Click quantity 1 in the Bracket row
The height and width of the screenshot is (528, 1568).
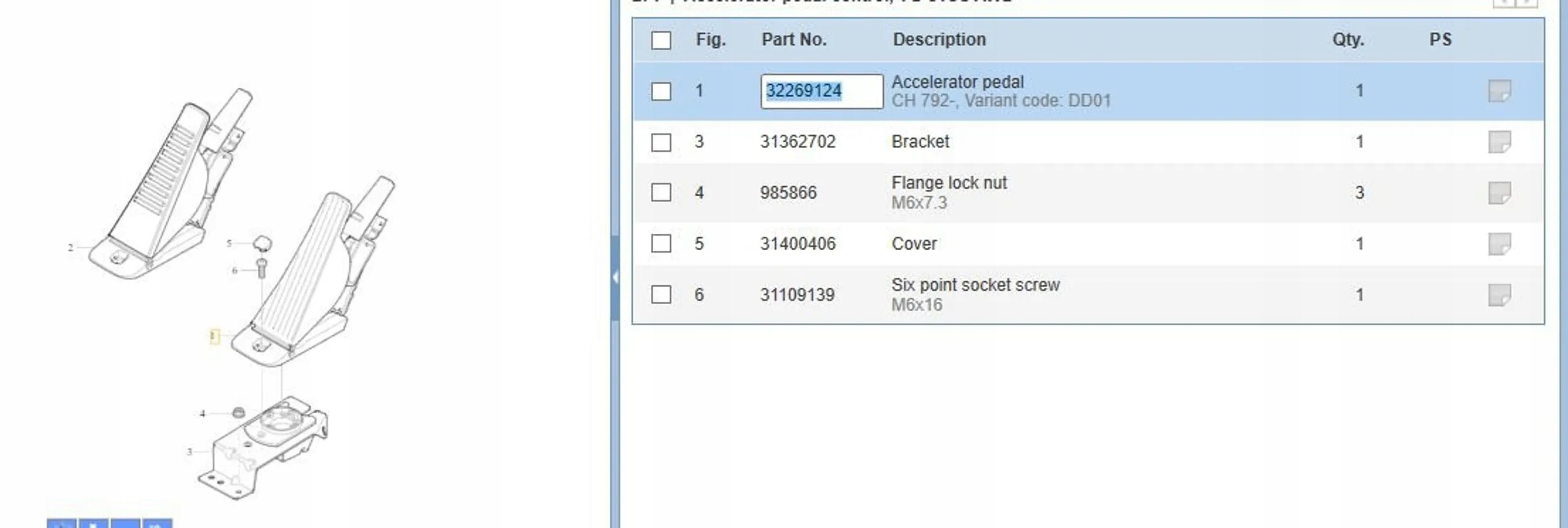point(1360,142)
